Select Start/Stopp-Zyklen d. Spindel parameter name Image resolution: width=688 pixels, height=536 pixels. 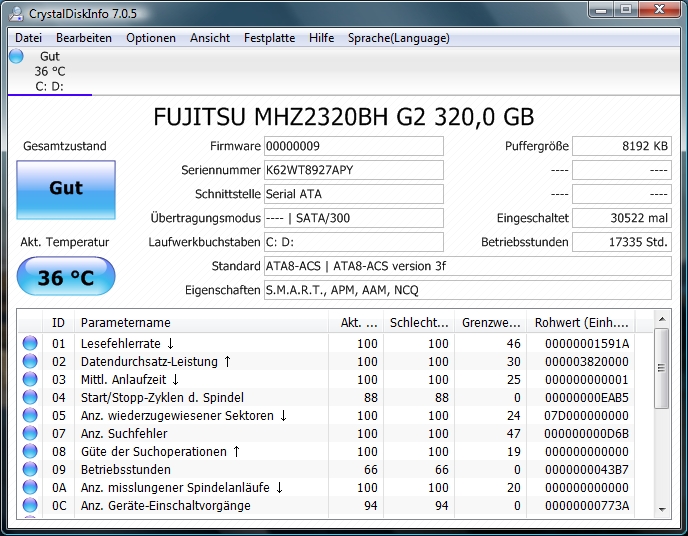162,398
